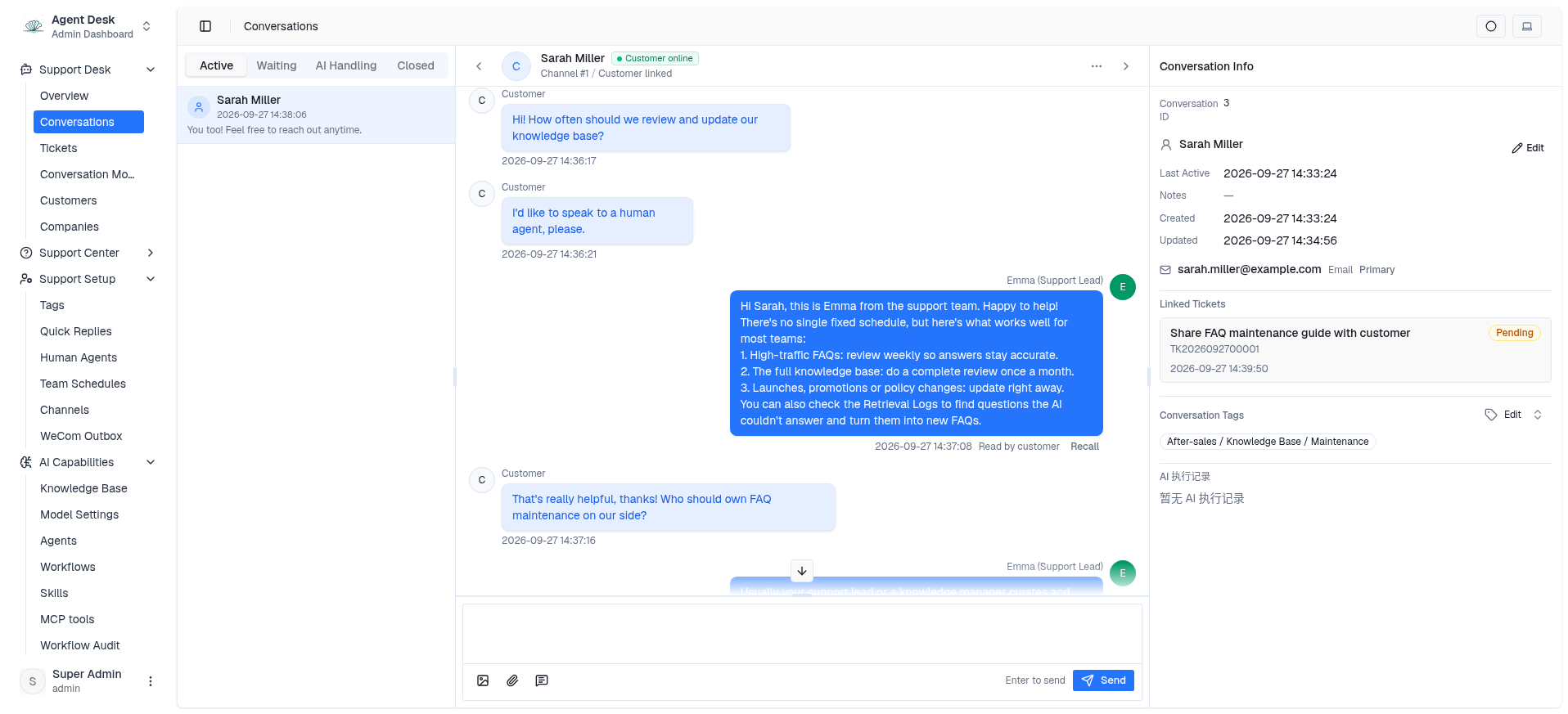This screenshot has width=1568, height=714.
Task: Click the paperclip attachment icon
Action: point(512,680)
